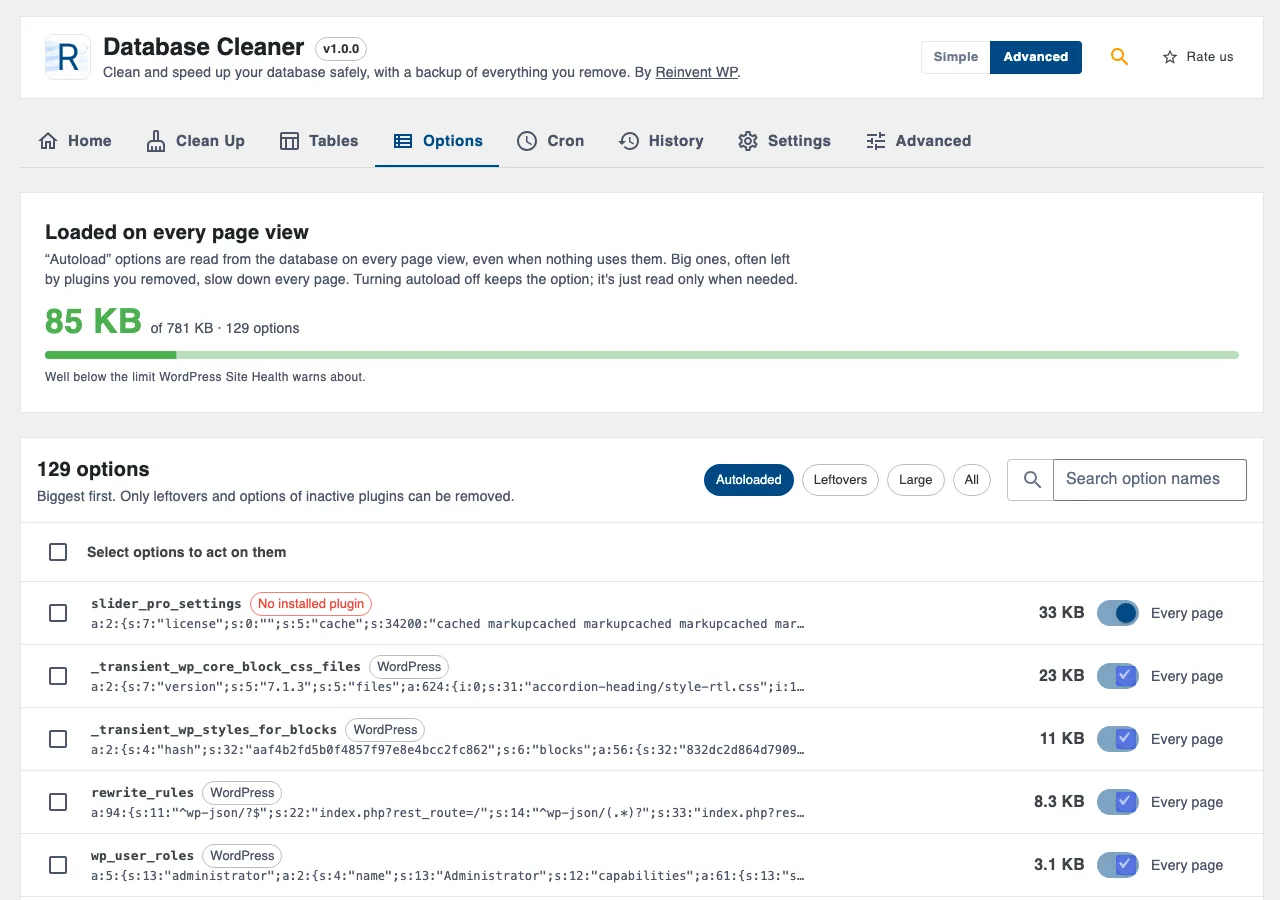Switch to the Home tab
Viewport: 1280px width, 900px height.
[75, 141]
